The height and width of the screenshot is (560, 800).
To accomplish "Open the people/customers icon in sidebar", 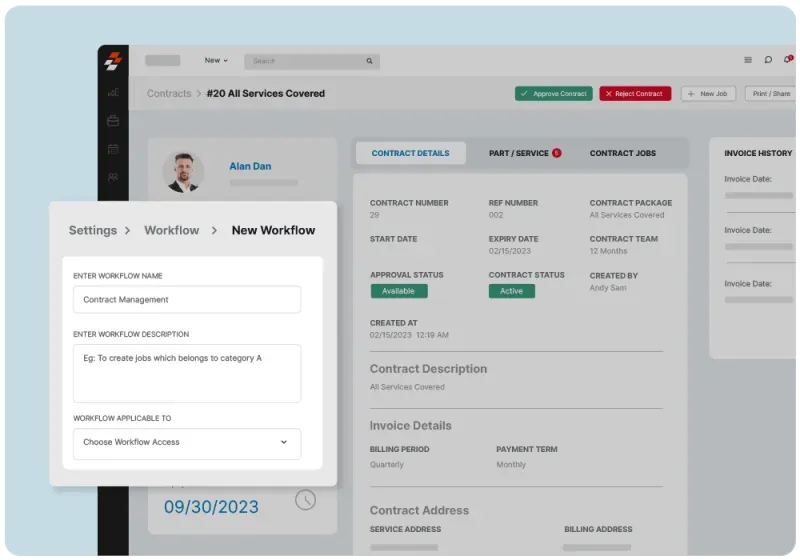I will tap(113, 177).
